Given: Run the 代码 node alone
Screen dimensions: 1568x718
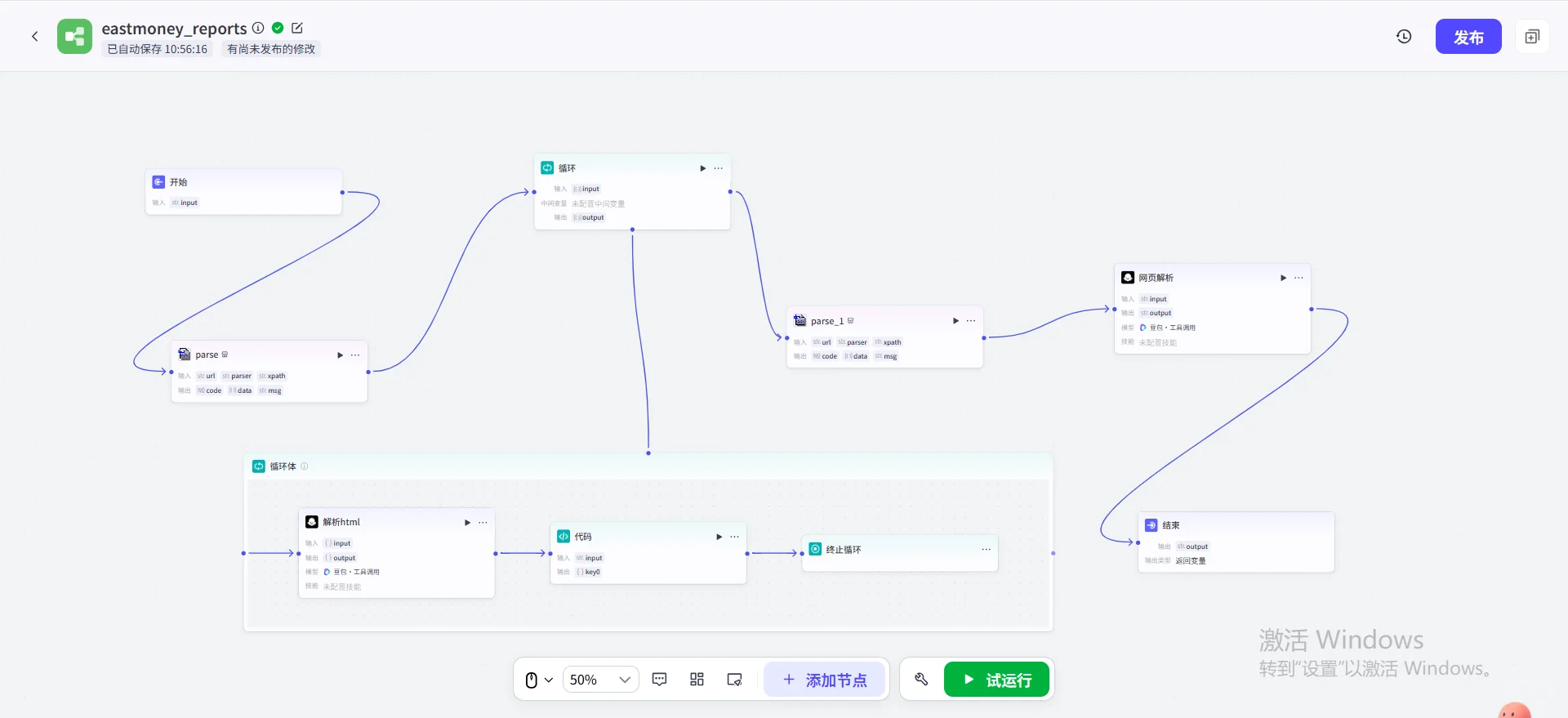Looking at the screenshot, I should point(719,537).
